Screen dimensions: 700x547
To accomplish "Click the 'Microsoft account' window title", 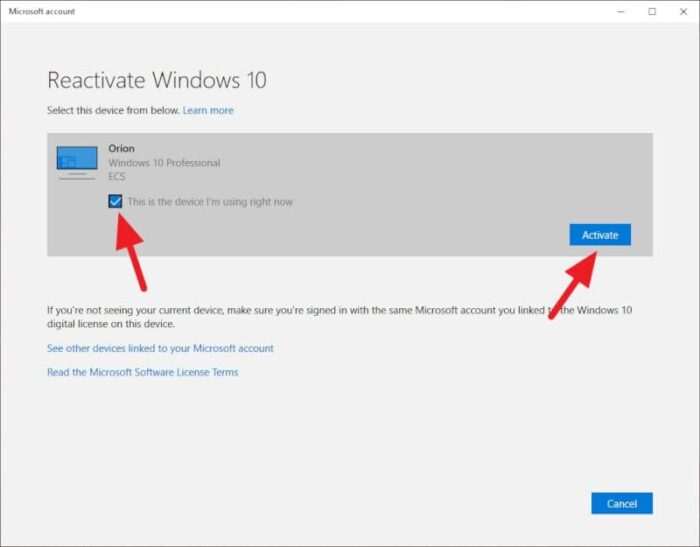I will [42, 12].
